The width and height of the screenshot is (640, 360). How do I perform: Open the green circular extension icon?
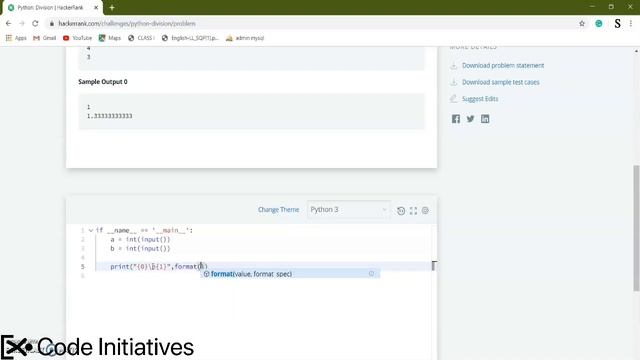[x=599, y=24]
